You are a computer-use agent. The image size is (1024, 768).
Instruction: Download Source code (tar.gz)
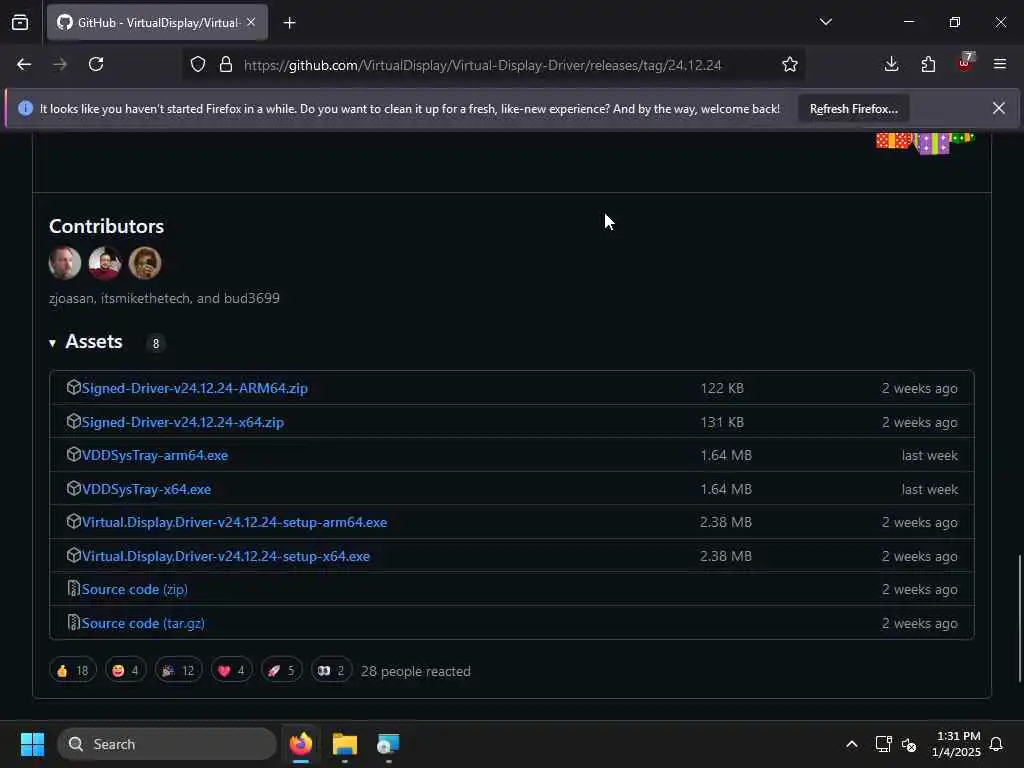pyautogui.click(x=143, y=623)
